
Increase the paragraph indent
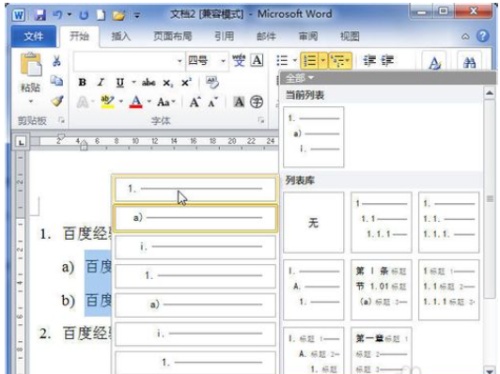point(388,61)
